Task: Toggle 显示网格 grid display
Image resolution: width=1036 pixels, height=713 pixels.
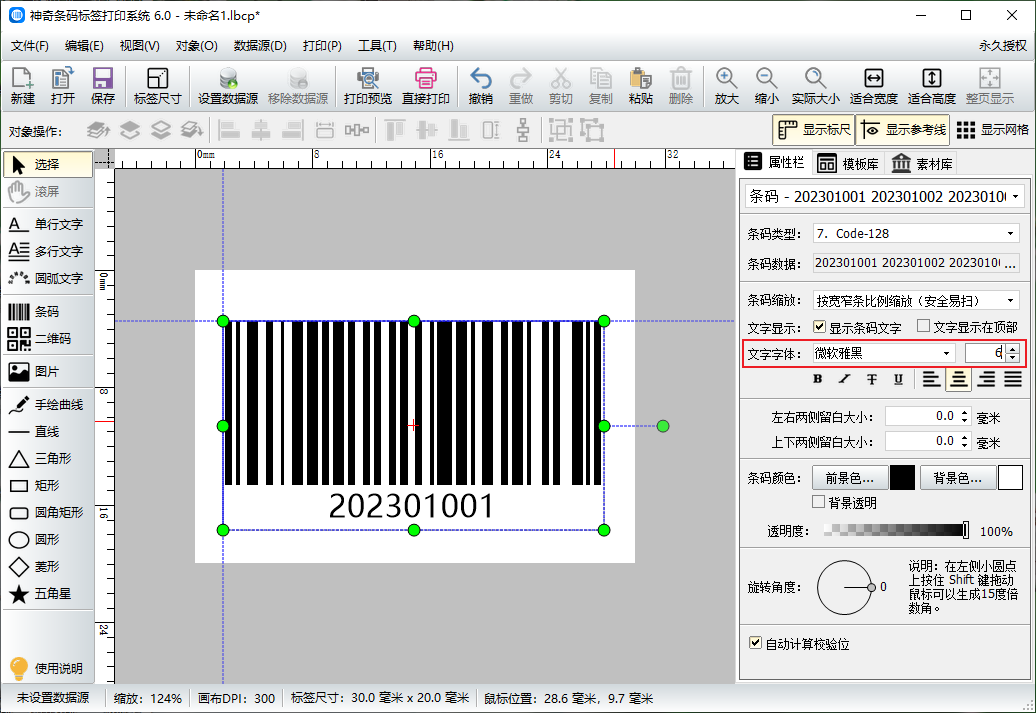Action: click(x=992, y=130)
